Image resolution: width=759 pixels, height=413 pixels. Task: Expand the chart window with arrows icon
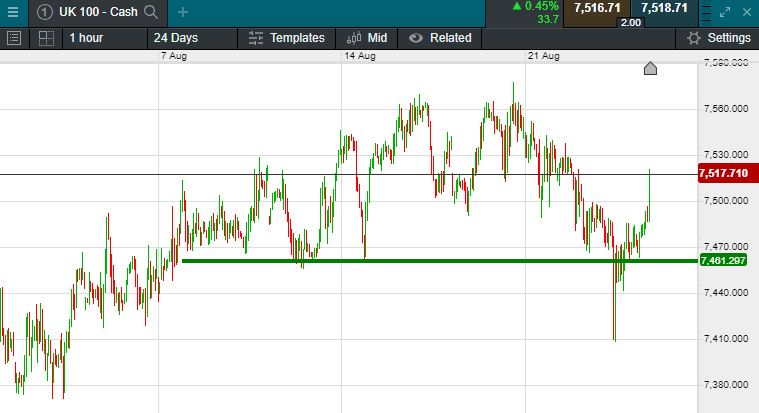click(725, 13)
